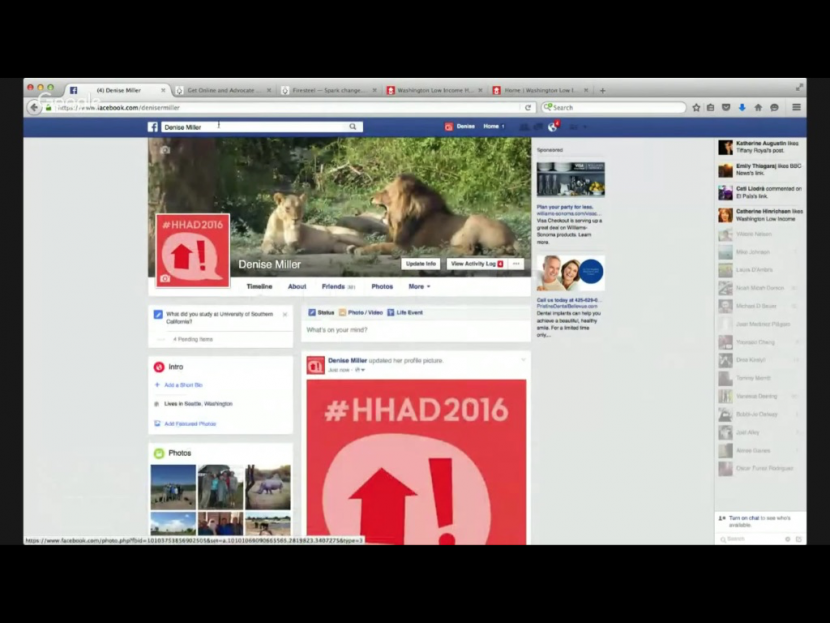Click the browser Search field

click(x=614, y=107)
